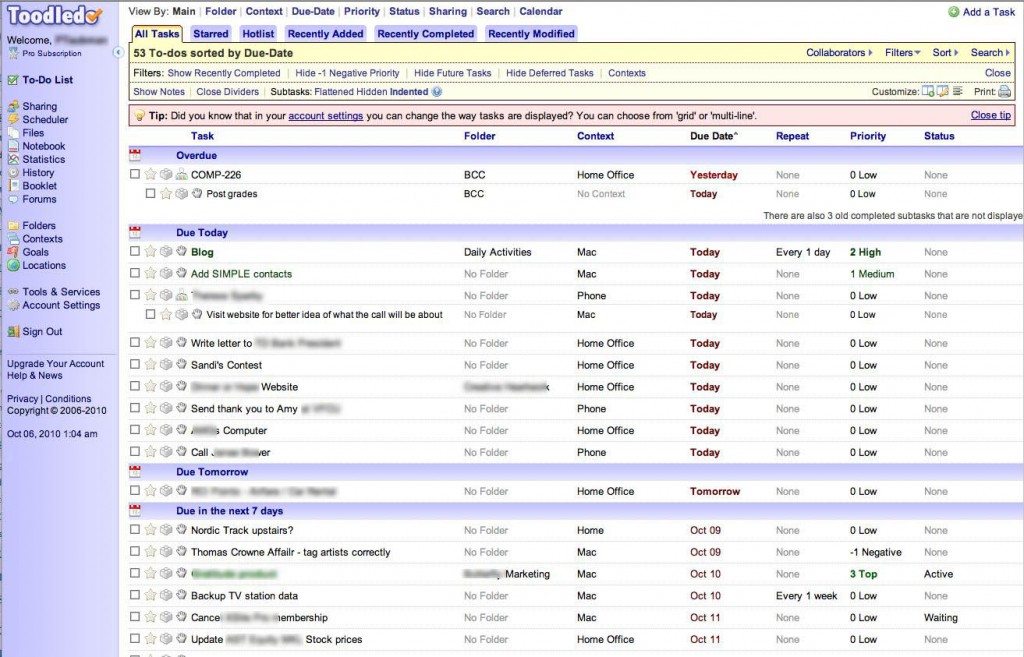Open the Recently Completed tab
The image size is (1024, 657).
pos(426,34)
